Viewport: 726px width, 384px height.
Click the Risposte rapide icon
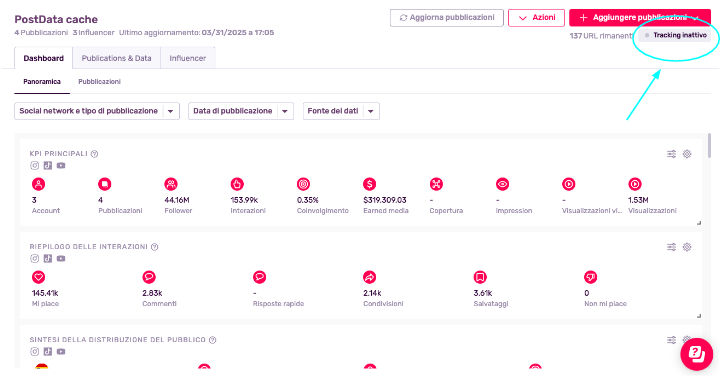tap(259, 277)
